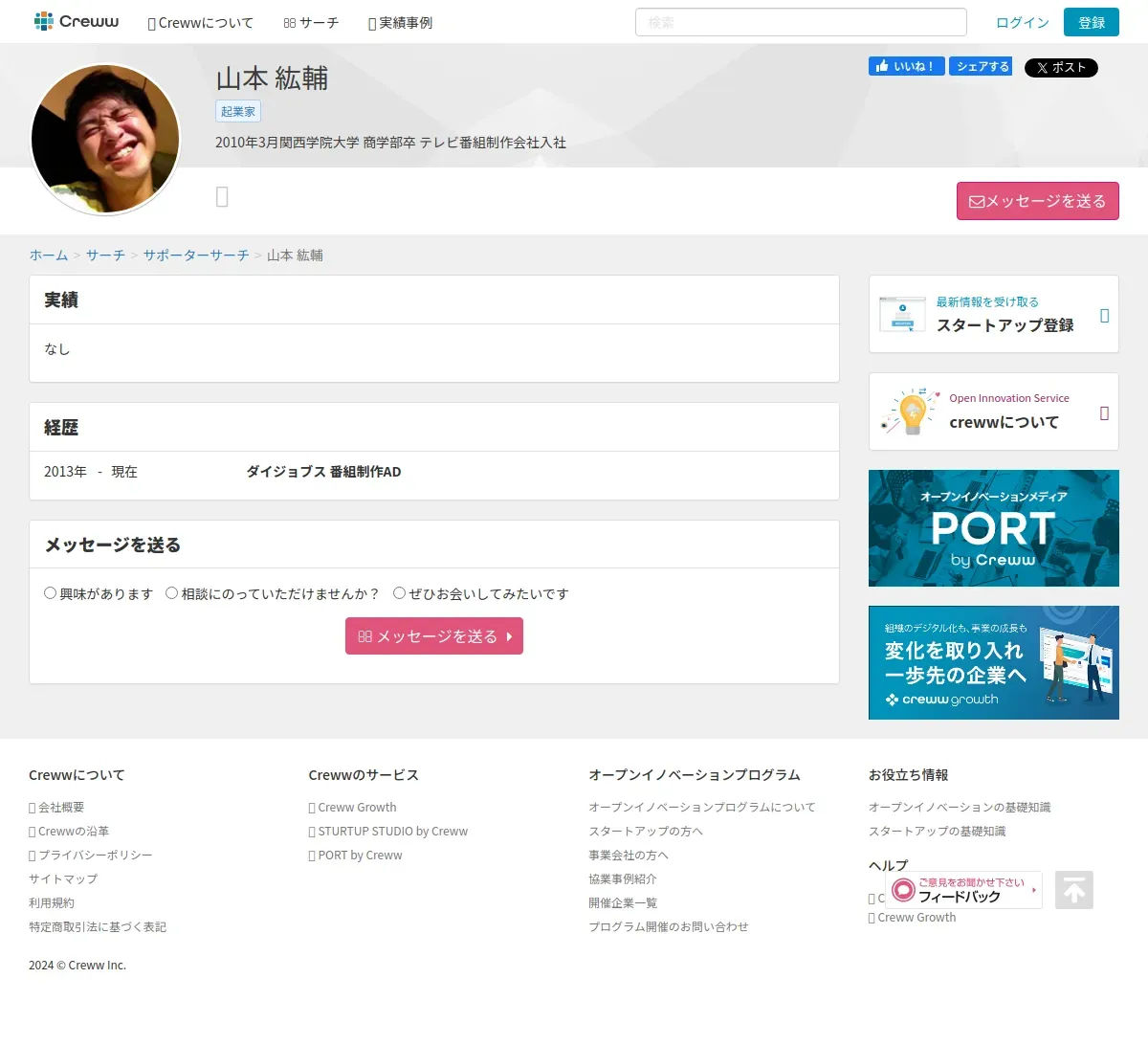Screen dimensions: 1148x1045
Task: Click arrow icon on crewwについて card
Action: click(1105, 413)
